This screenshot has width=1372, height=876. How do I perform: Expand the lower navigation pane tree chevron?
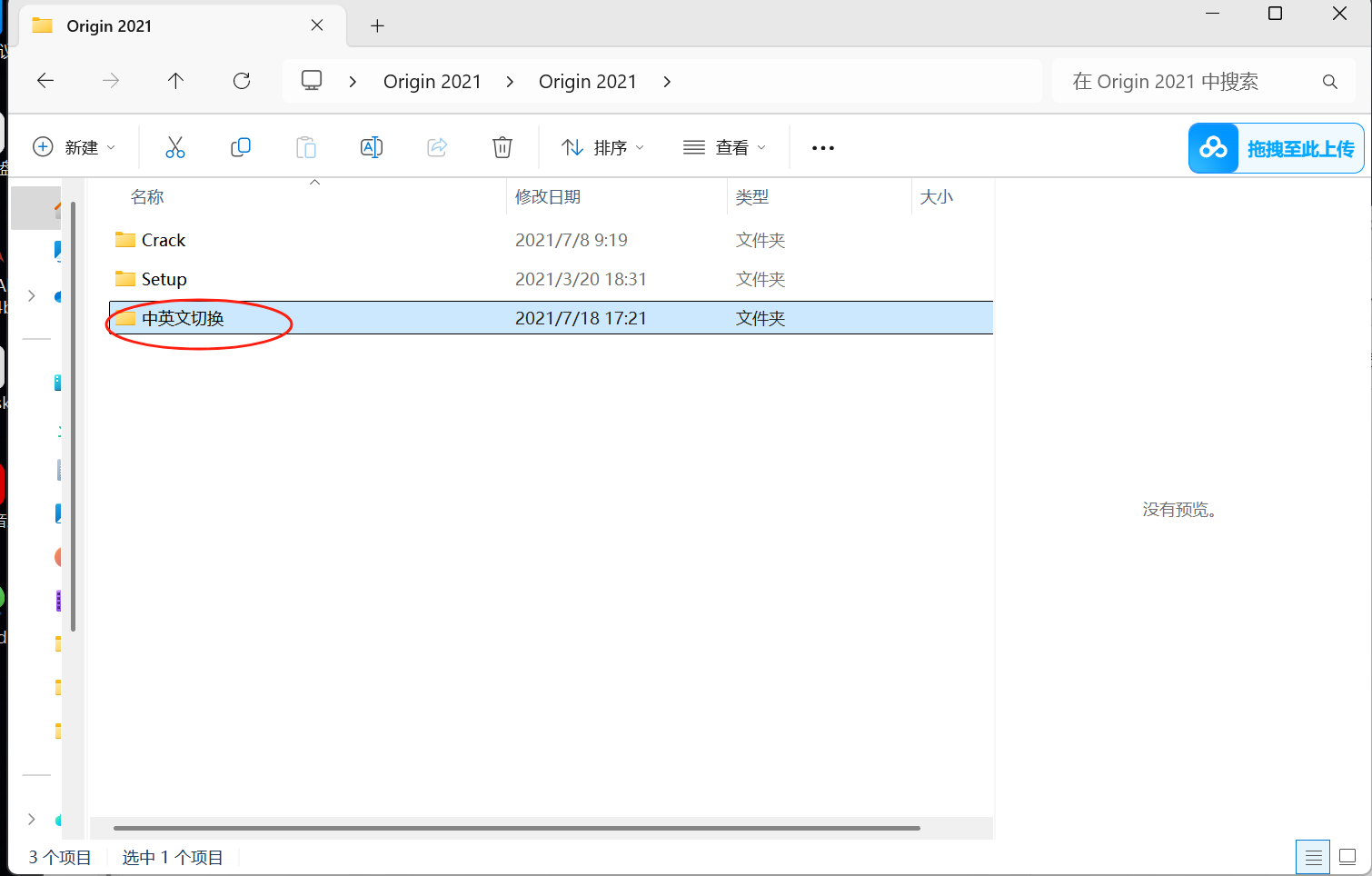pos(32,819)
